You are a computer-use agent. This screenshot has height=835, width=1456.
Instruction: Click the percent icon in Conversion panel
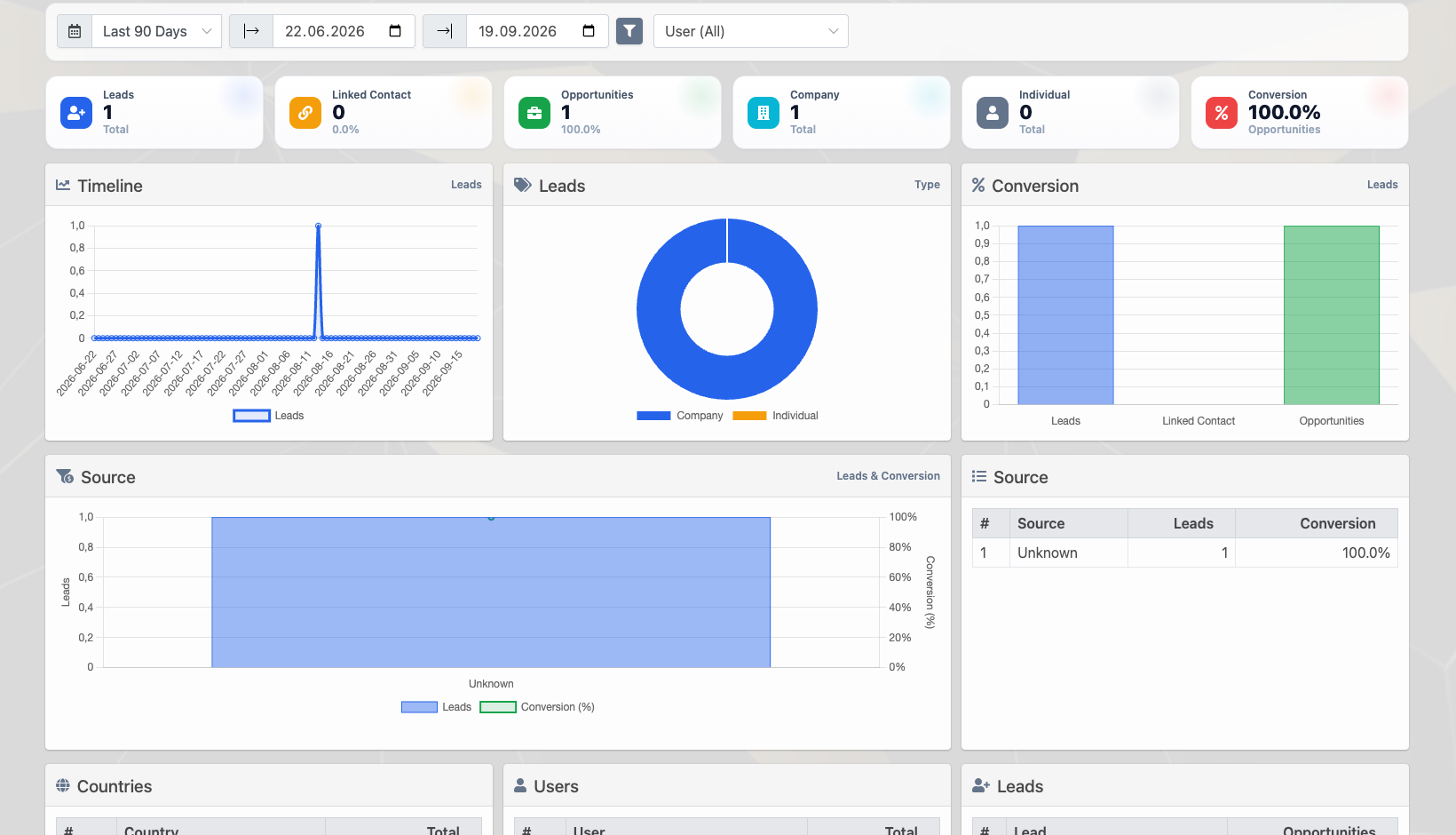click(x=978, y=185)
